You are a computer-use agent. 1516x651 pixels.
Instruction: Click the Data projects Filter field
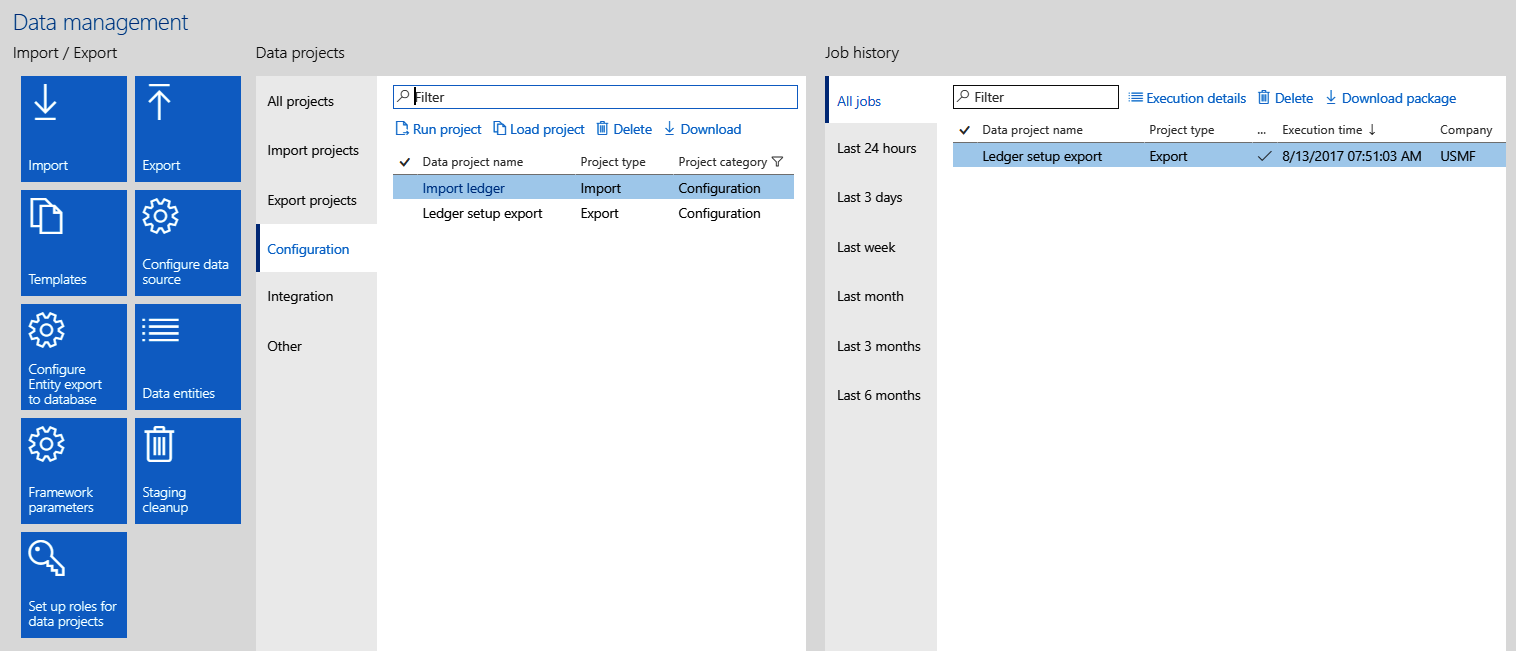pos(600,97)
